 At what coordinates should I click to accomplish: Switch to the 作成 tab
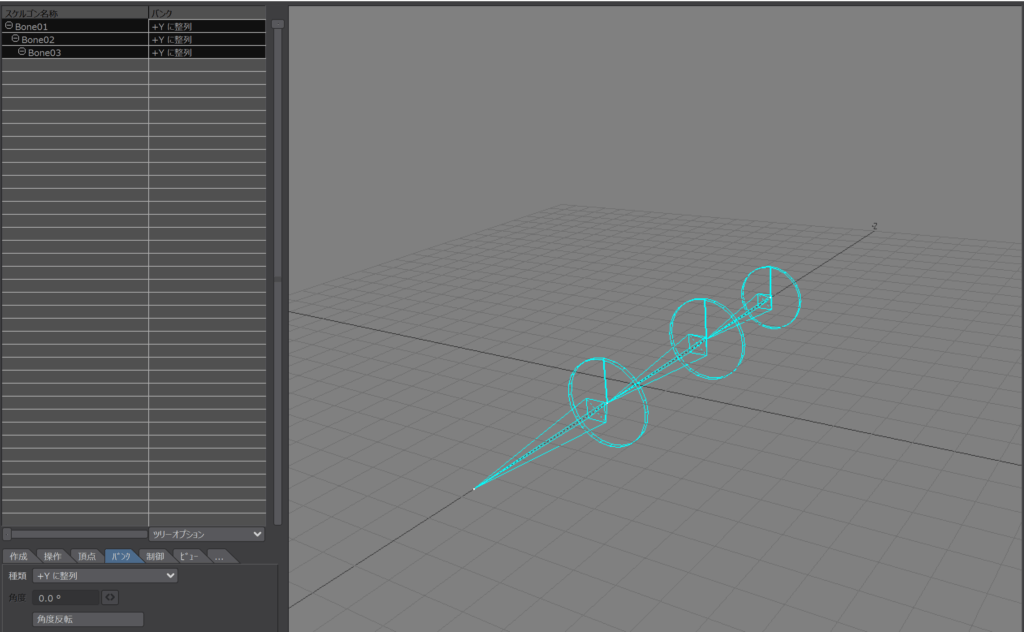pyautogui.click(x=18, y=556)
